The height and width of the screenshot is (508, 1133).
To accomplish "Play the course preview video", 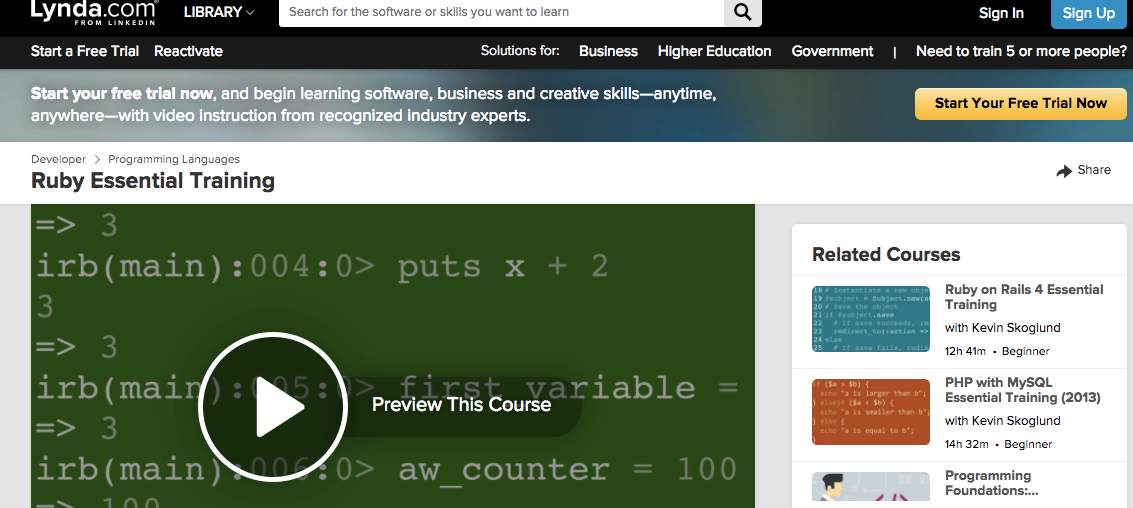I will tap(273, 406).
